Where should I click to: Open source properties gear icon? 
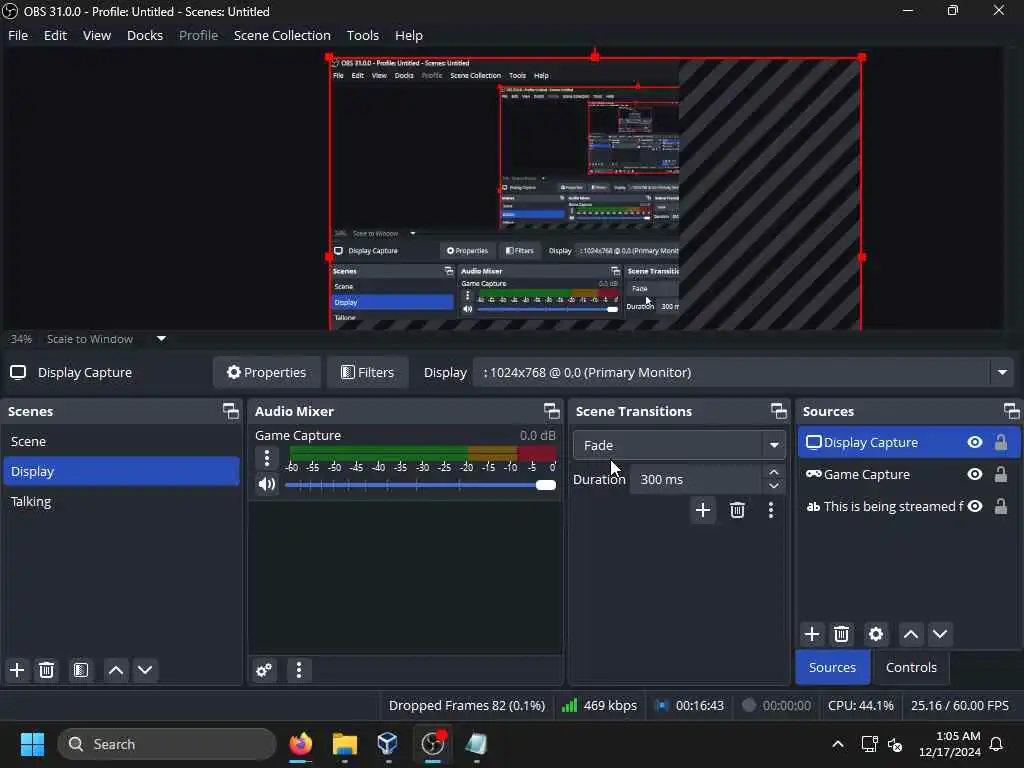tap(876, 634)
